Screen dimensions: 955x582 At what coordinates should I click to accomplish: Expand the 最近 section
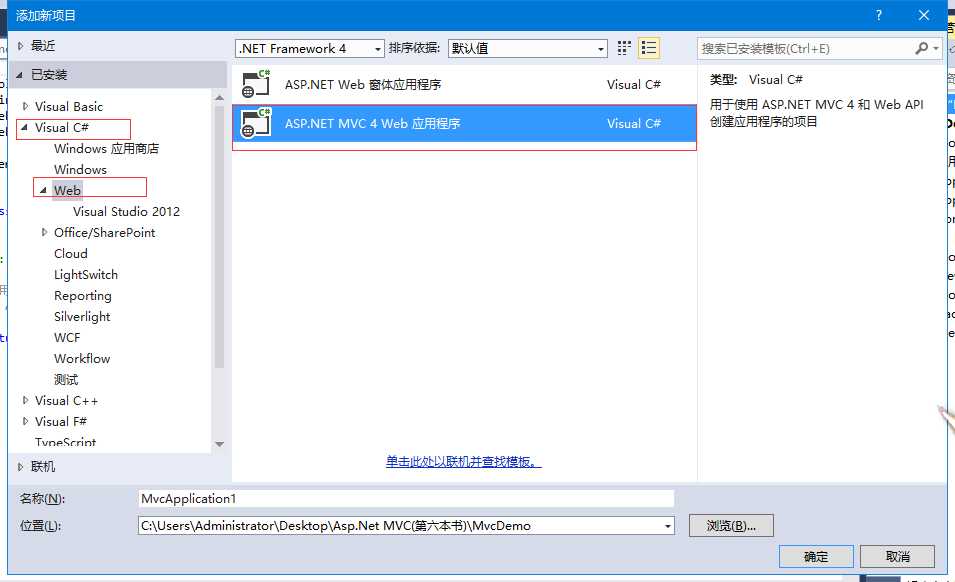20,46
